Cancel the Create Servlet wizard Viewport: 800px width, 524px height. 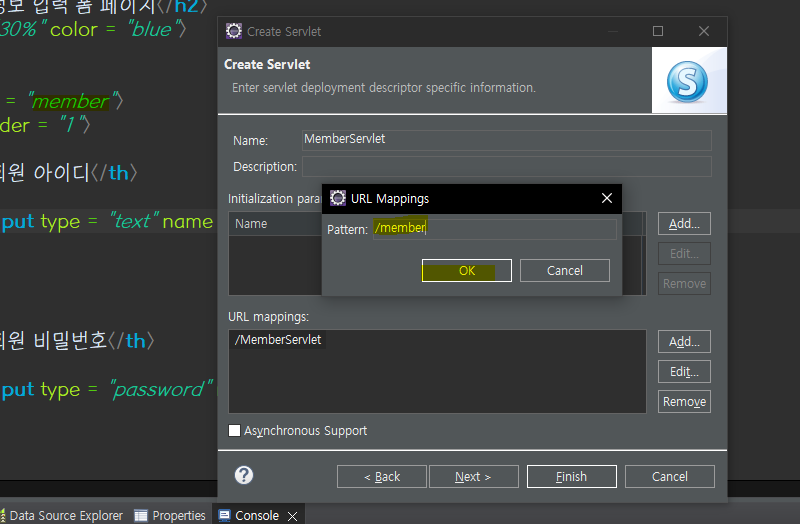669,477
